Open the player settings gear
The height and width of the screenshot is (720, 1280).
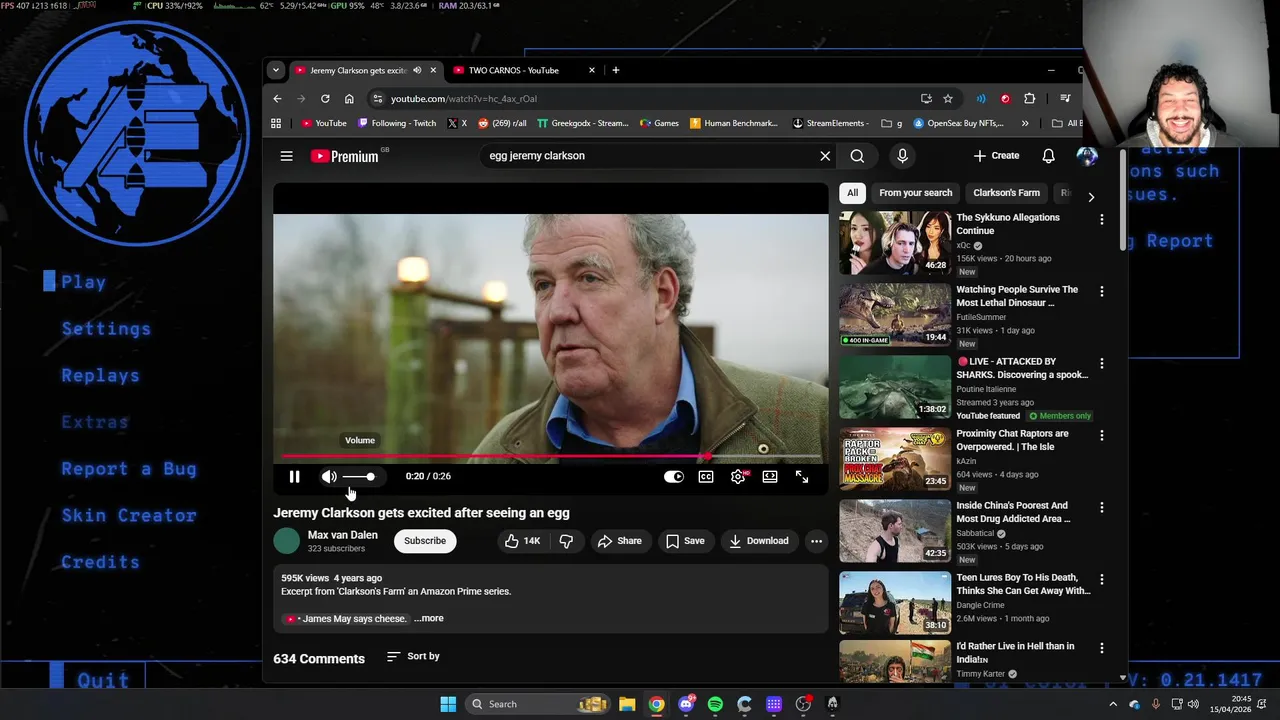738,477
